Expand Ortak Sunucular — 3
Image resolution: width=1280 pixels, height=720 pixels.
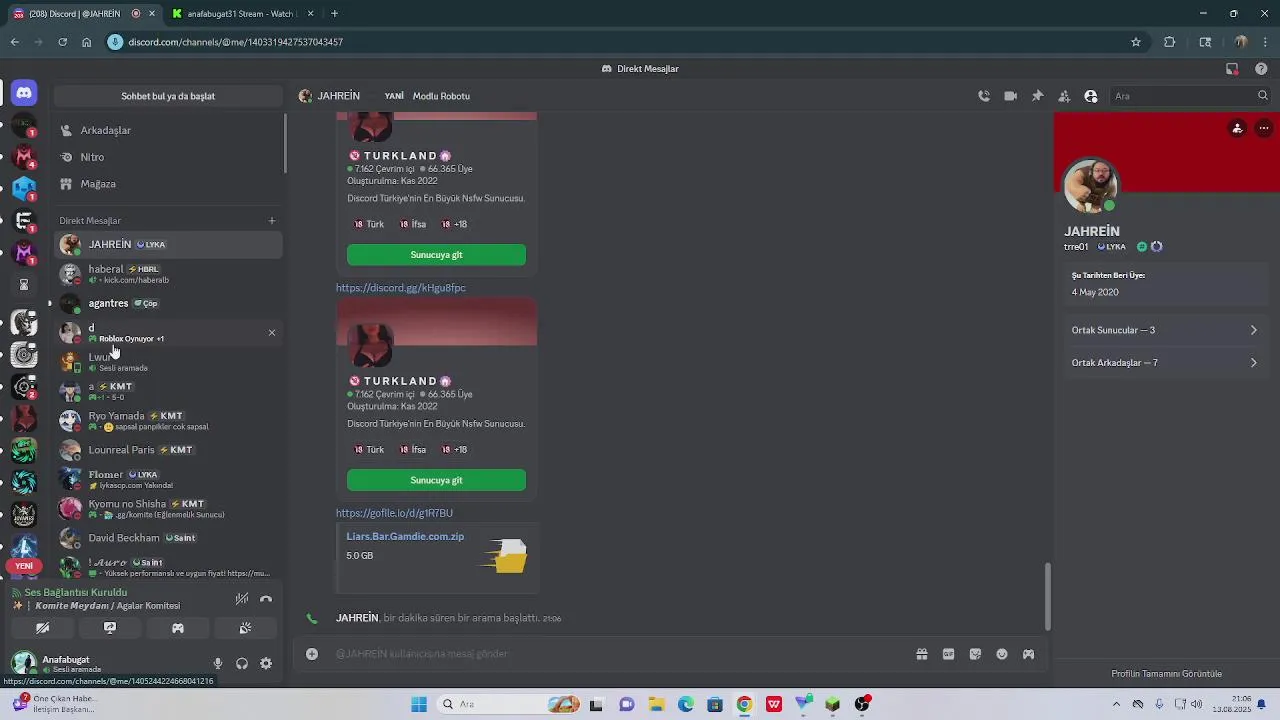click(1164, 330)
